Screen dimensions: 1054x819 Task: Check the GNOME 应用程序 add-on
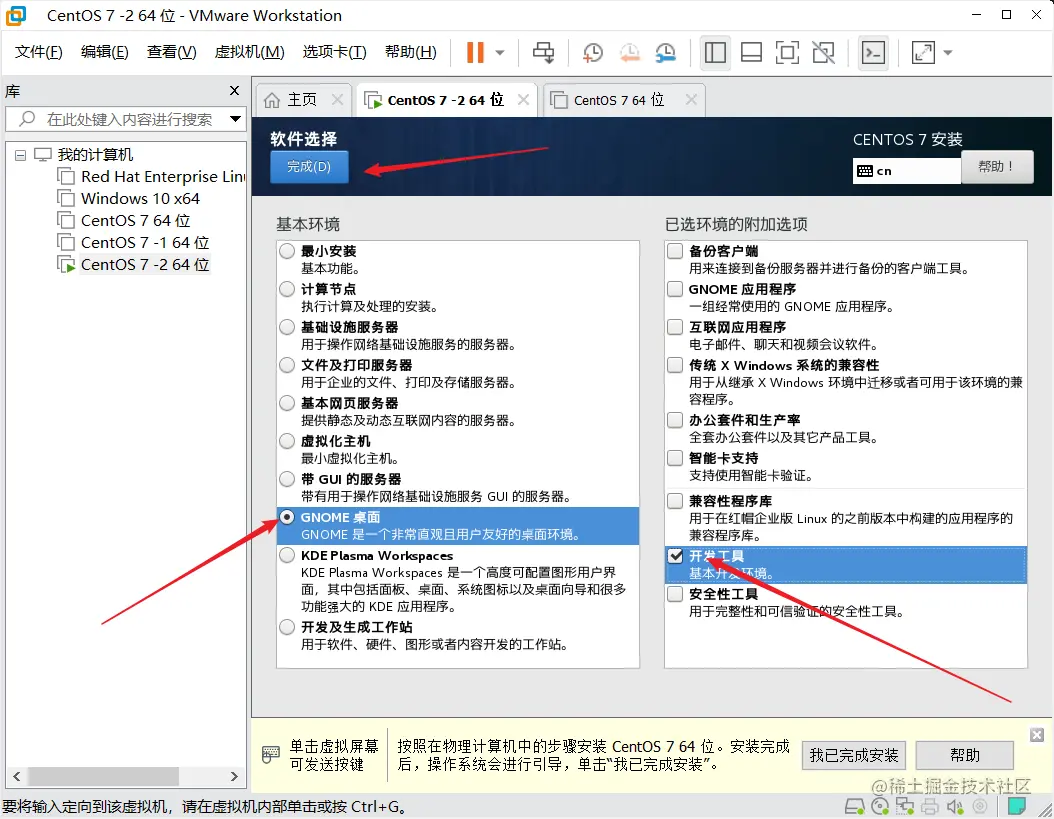pos(675,289)
